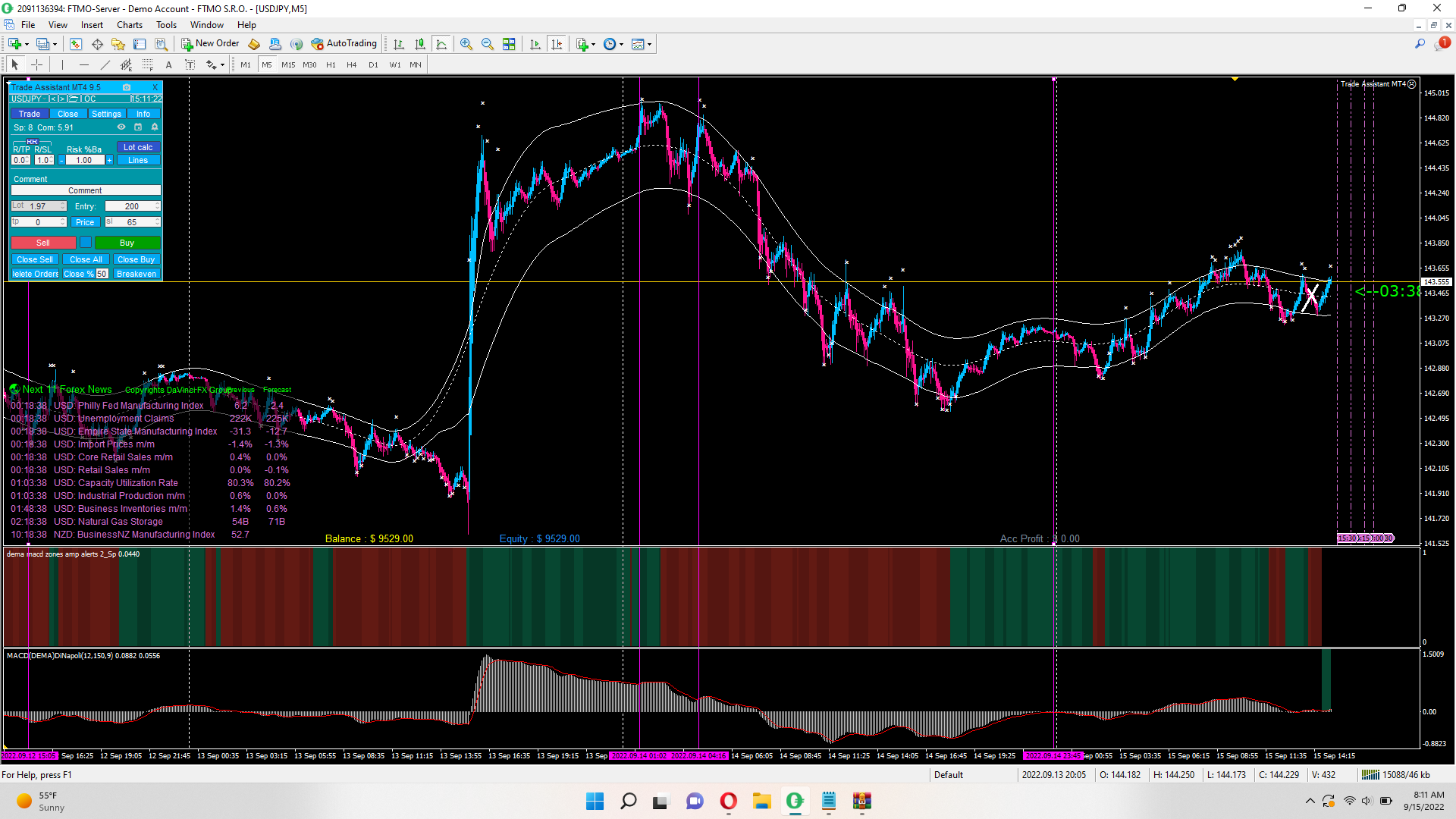Switch to the Settings tab in Trade Assistant
Screen dimensions: 1456x819
coord(106,114)
